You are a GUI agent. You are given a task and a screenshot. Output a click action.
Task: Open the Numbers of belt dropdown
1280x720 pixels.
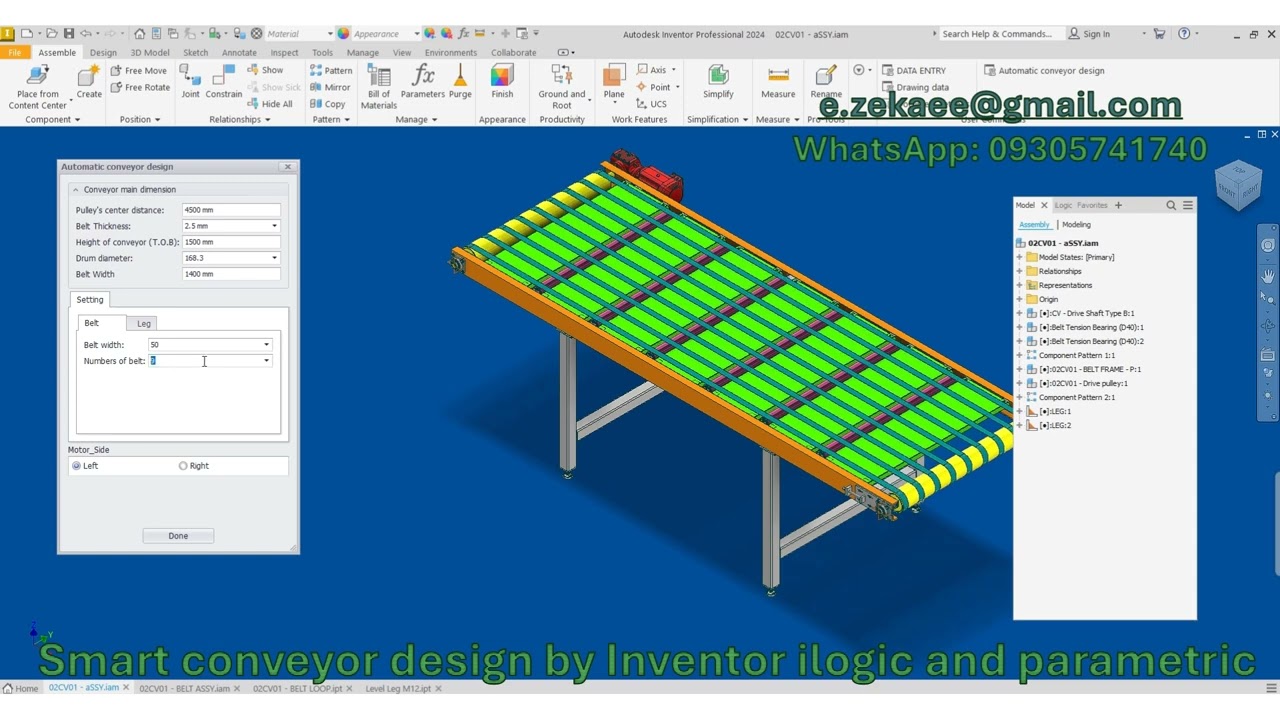(266, 361)
